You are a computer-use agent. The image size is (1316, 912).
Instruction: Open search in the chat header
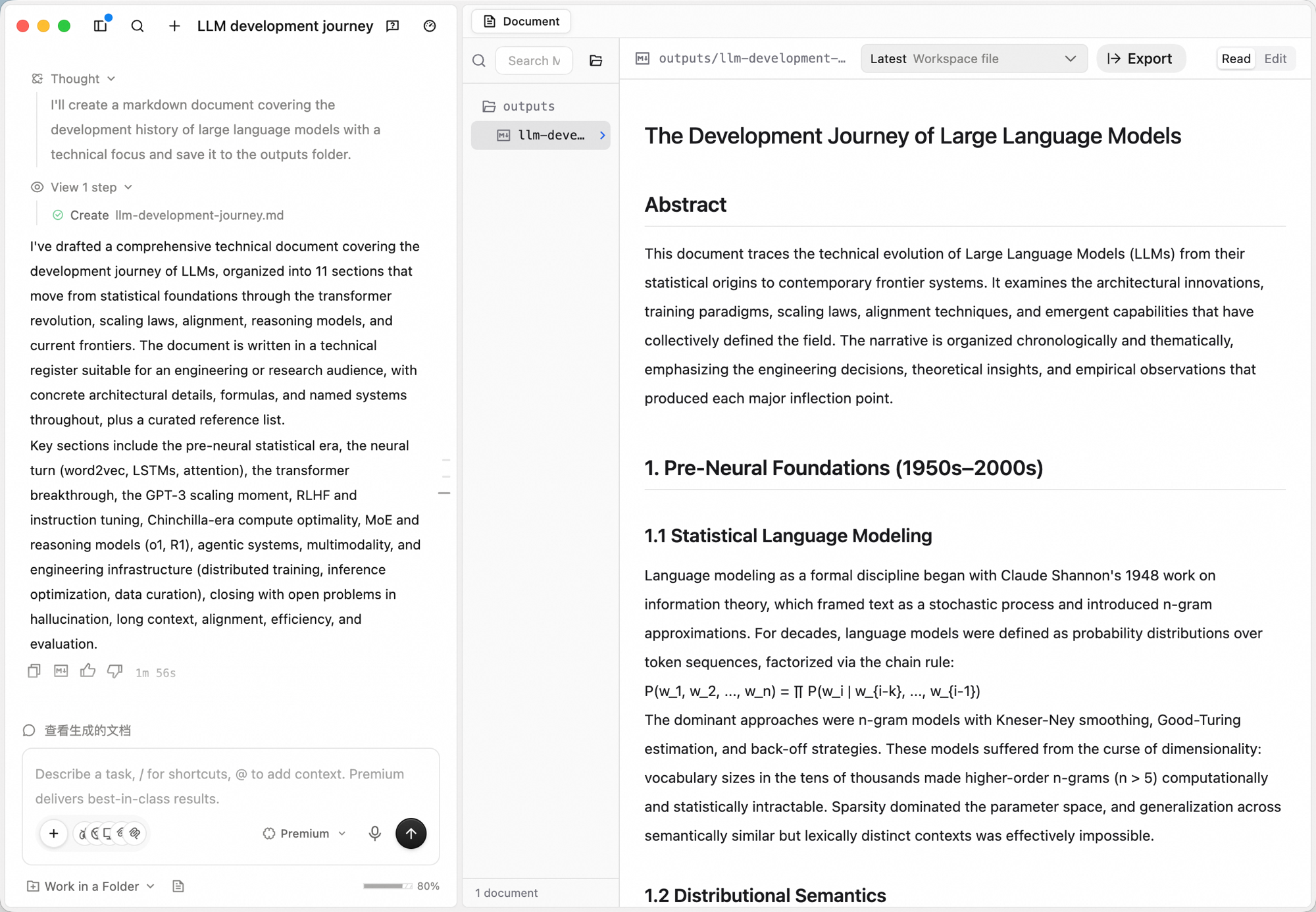(138, 26)
